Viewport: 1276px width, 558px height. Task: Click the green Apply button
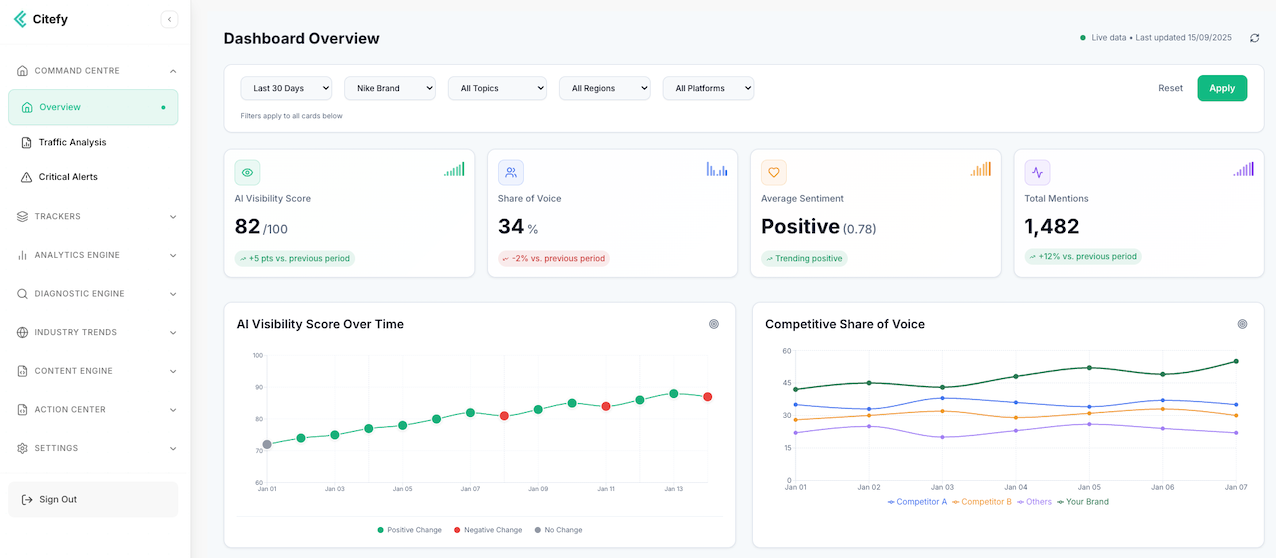[x=1221, y=88]
